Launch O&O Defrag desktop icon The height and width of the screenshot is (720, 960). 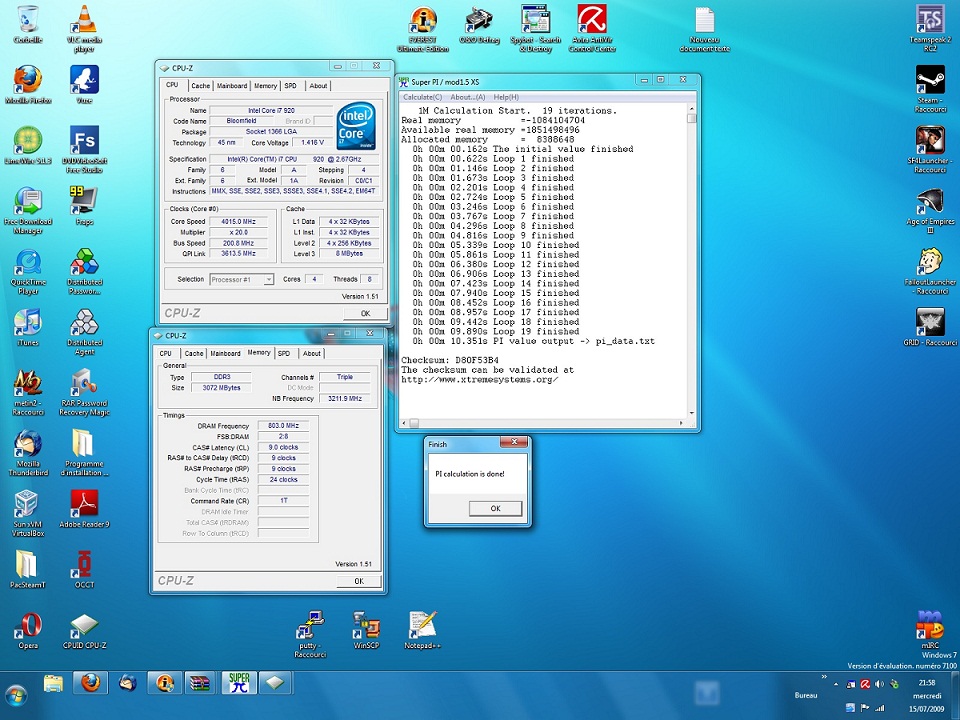pos(479,24)
